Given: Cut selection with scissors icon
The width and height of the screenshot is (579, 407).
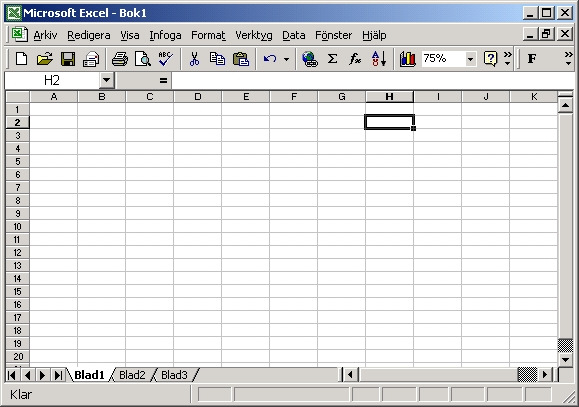Looking at the screenshot, I should coord(194,59).
